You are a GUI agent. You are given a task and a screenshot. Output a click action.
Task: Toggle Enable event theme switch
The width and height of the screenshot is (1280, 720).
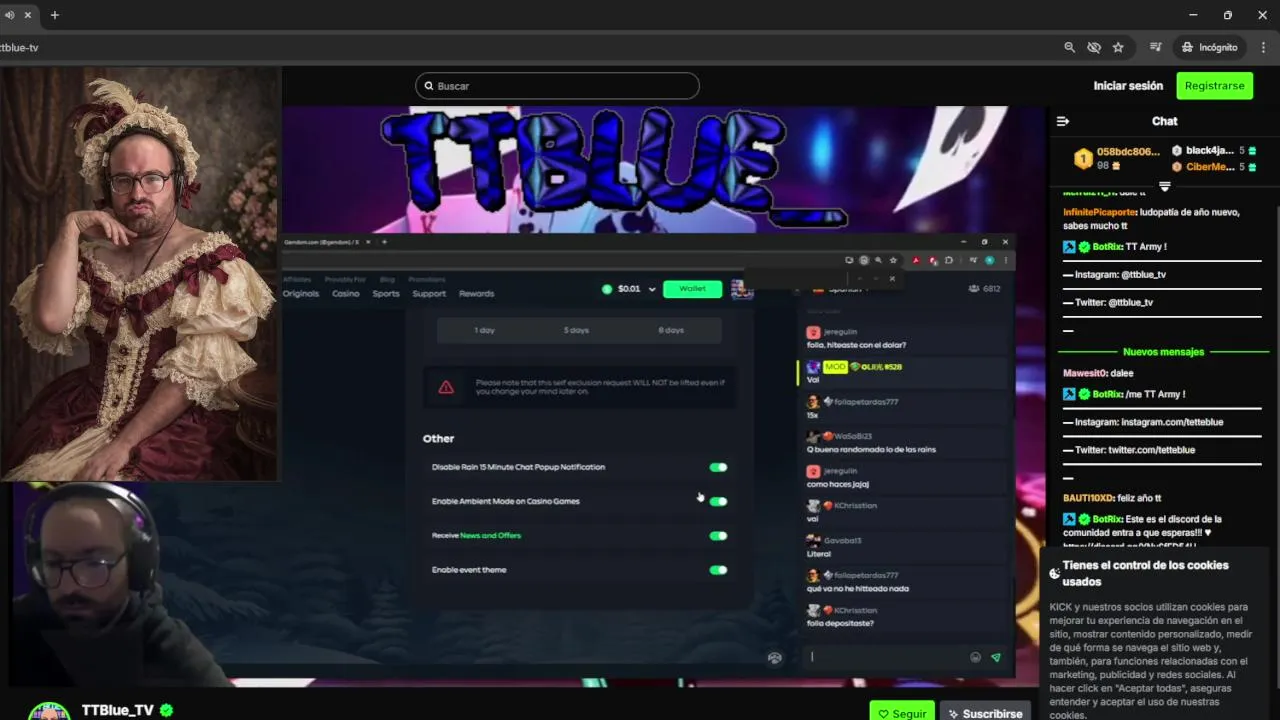[x=718, y=570]
